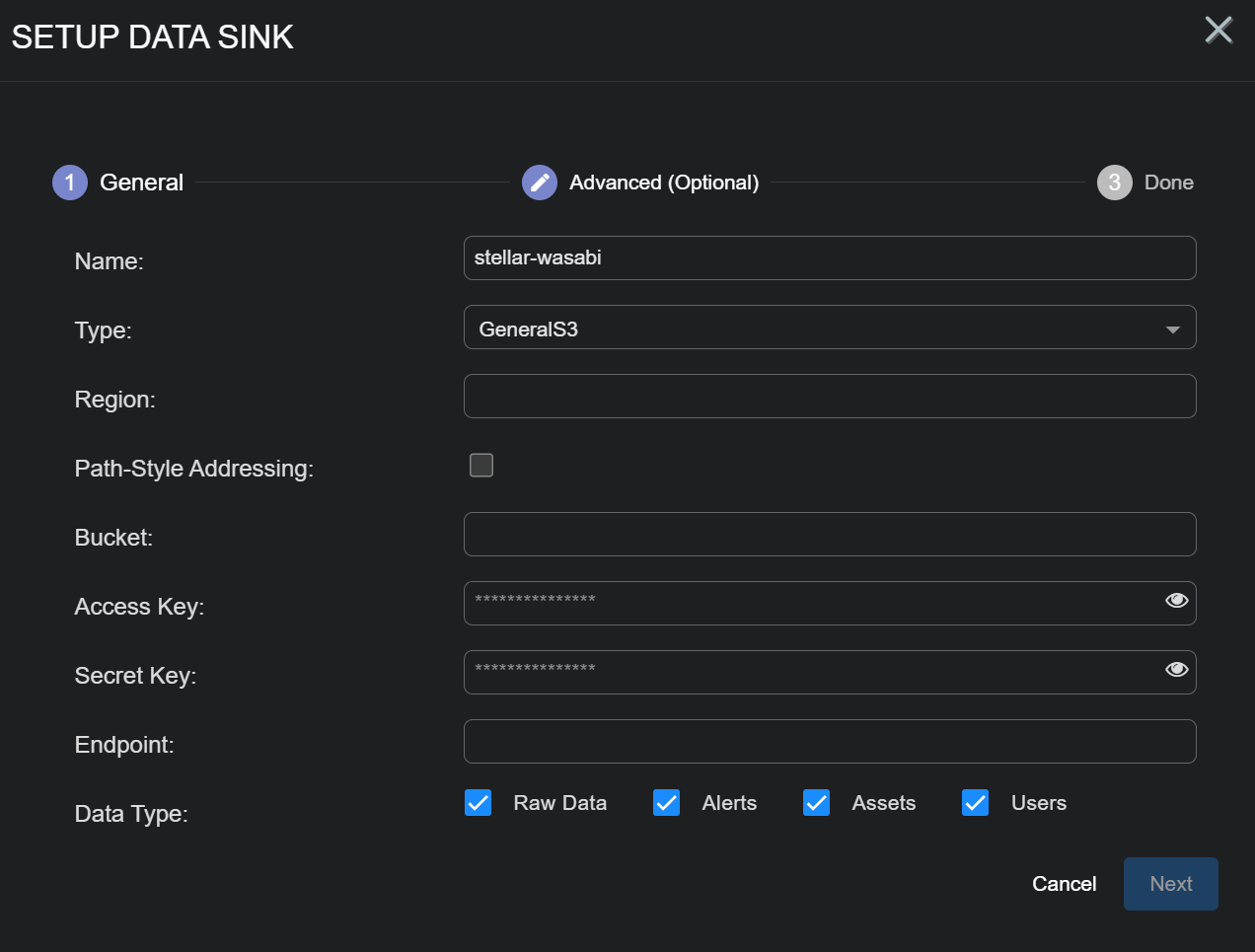1255x952 pixels.
Task: Enable Path-Style Addressing checkbox
Action: point(481,465)
